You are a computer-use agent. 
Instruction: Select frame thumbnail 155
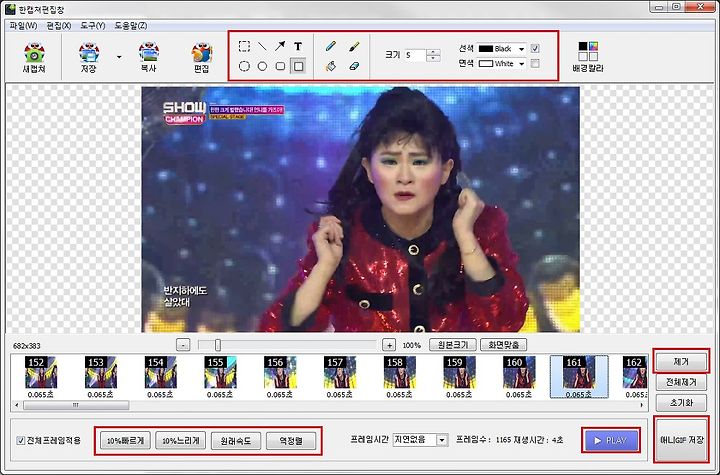pyautogui.click(x=220, y=376)
